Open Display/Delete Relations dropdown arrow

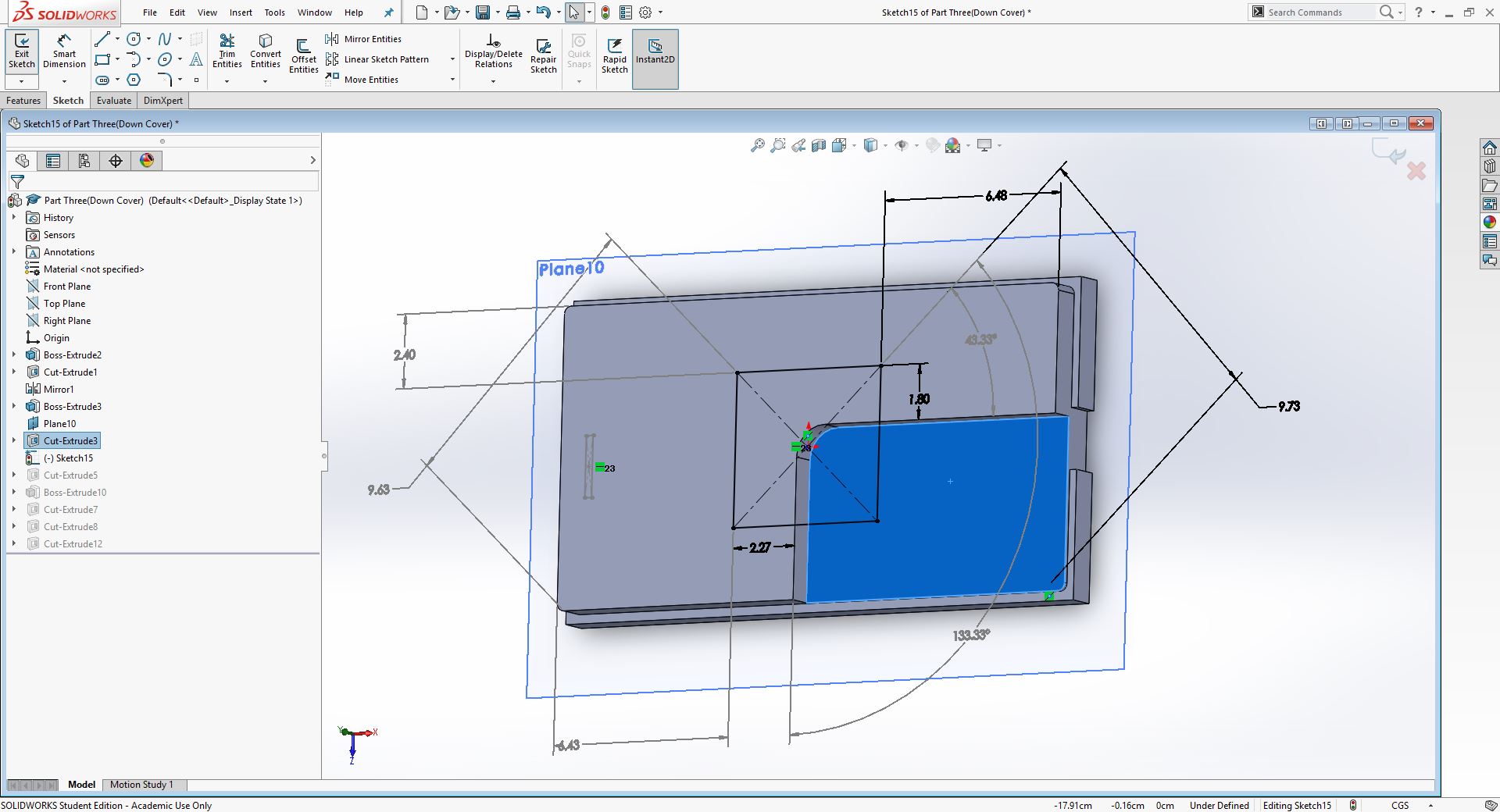pyautogui.click(x=493, y=81)
